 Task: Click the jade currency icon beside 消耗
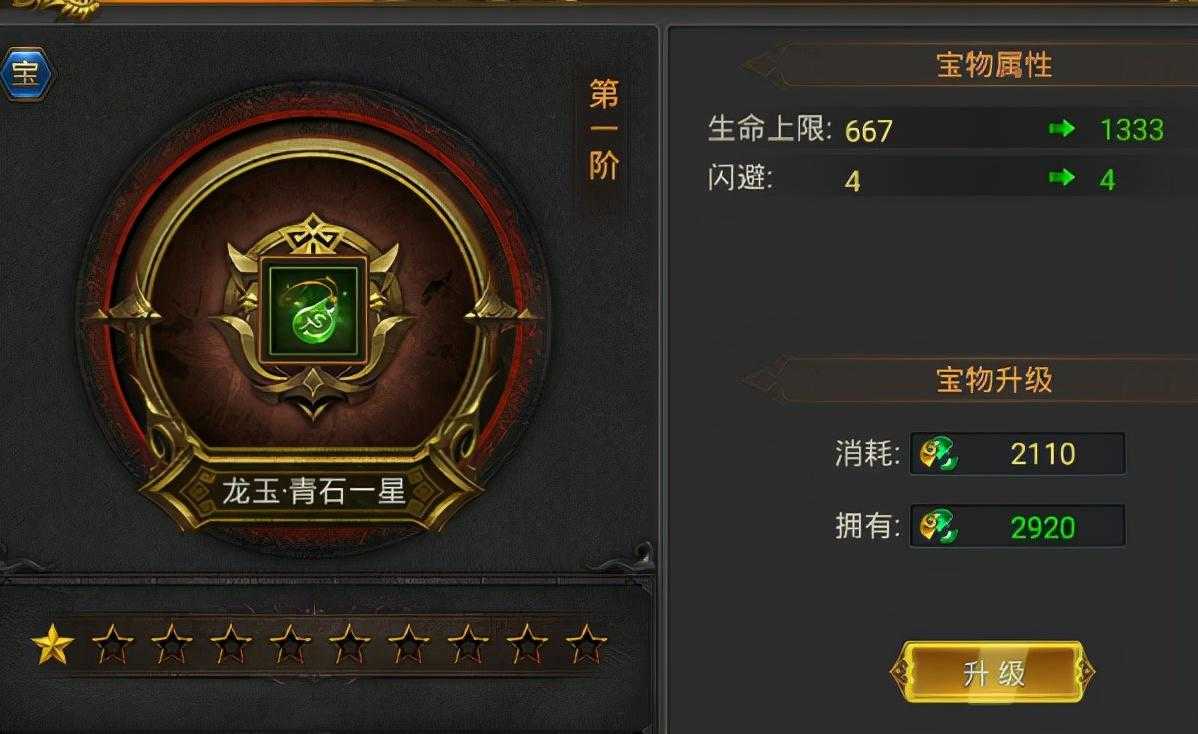pyautogui.click(x=937, y=454)
